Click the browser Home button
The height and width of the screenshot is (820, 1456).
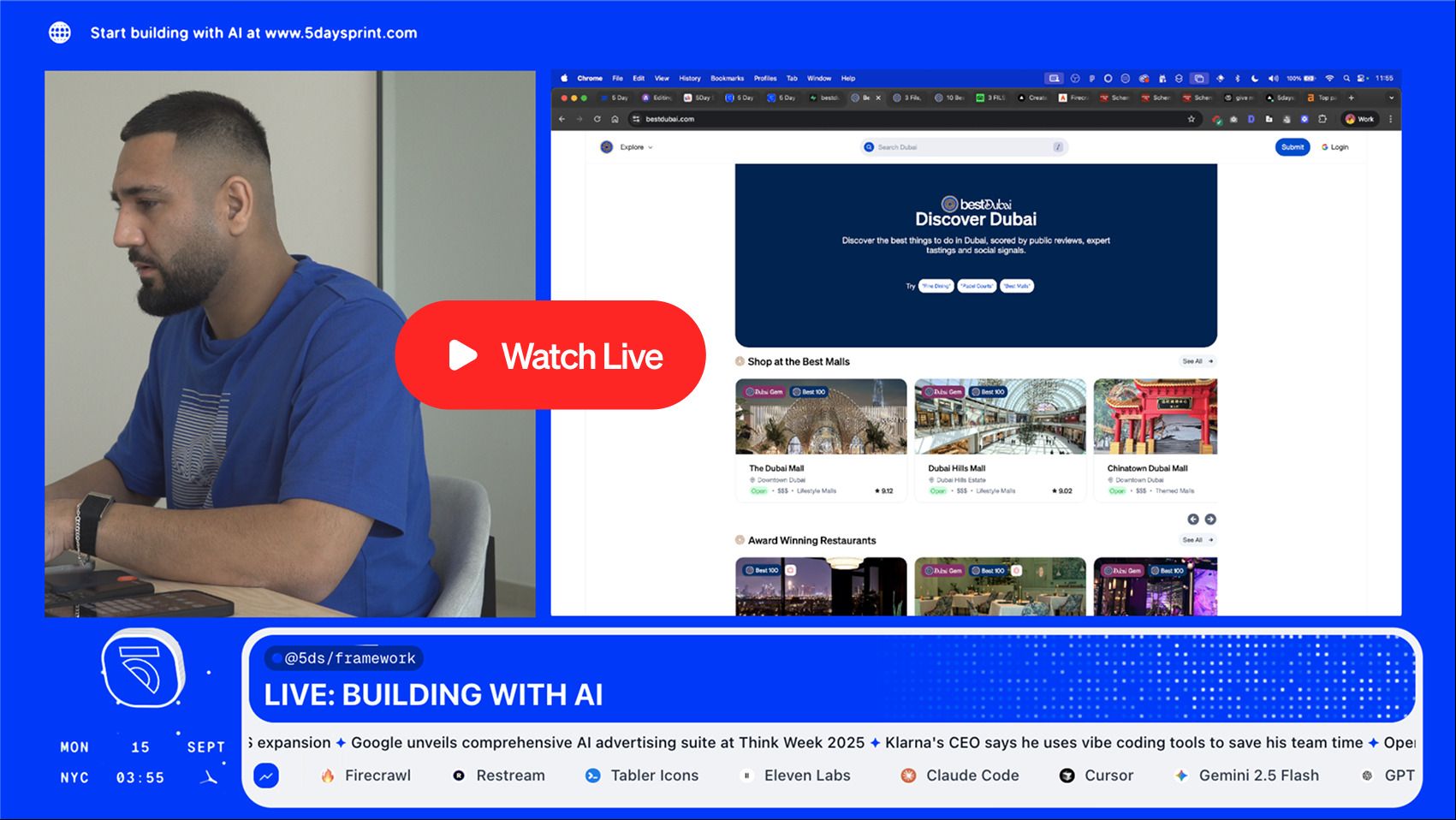(x=615, y=119)
